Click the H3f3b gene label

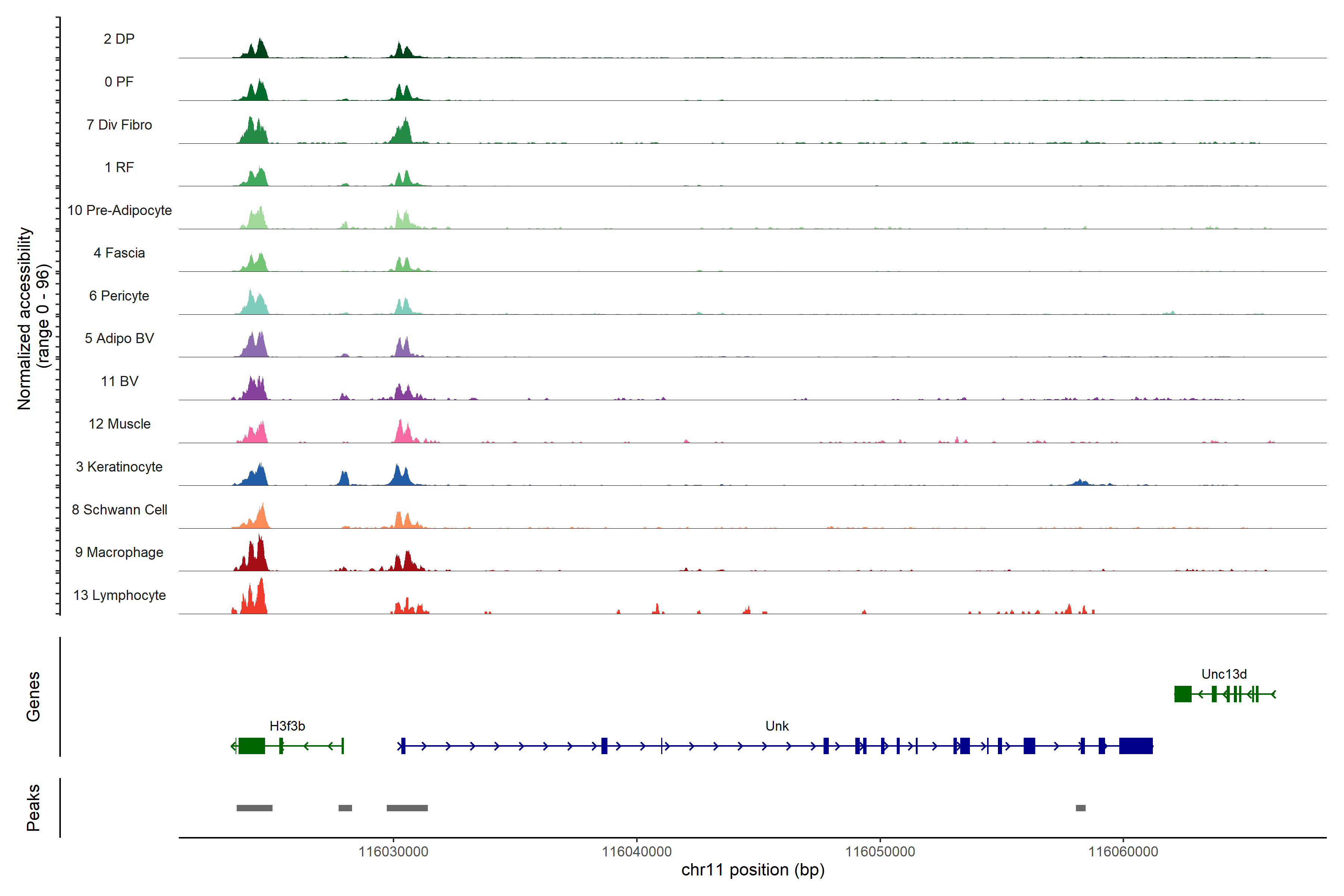click(x=287, y=726)
